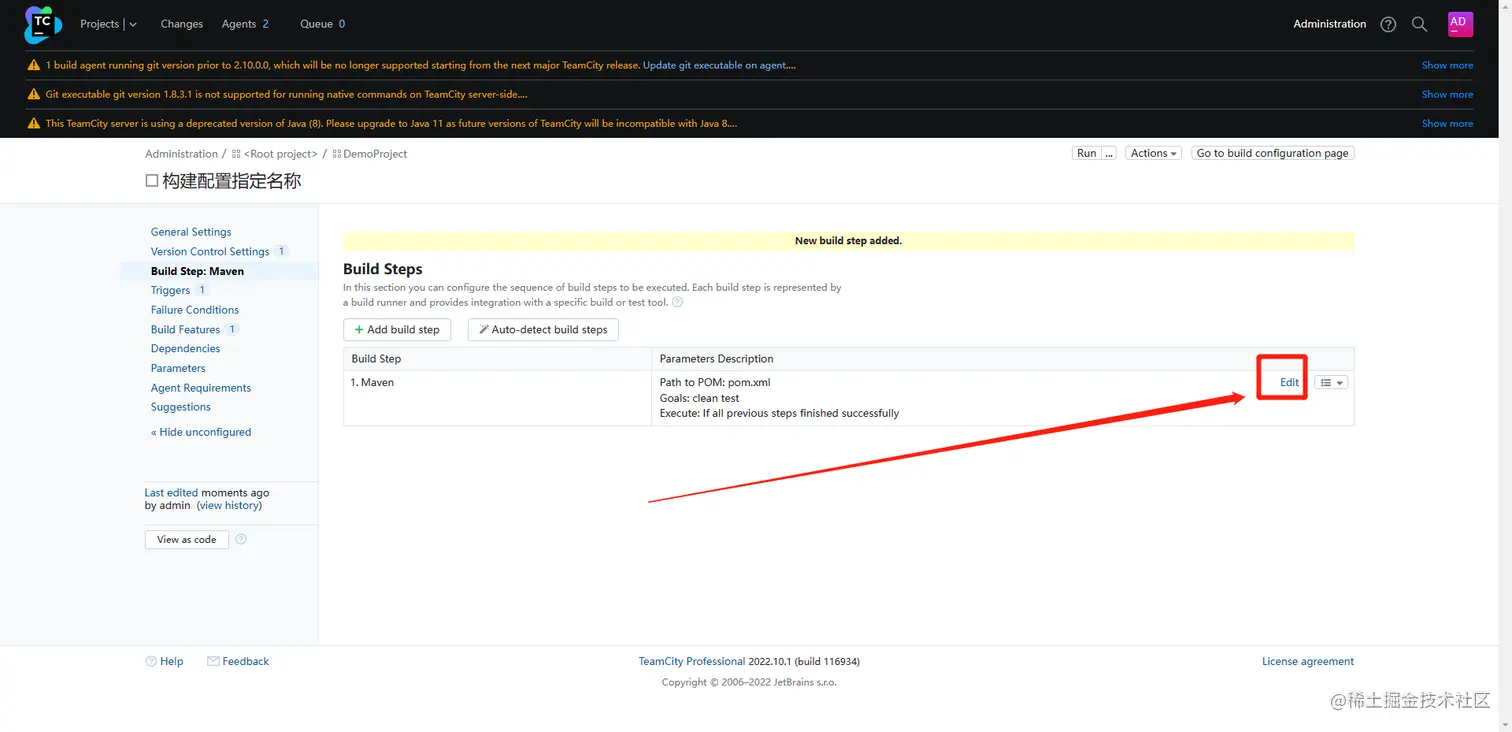Click Hide unconfigured link
Image resolution: width=1512 pixels, height=732 pixels.
coord(201,432)
